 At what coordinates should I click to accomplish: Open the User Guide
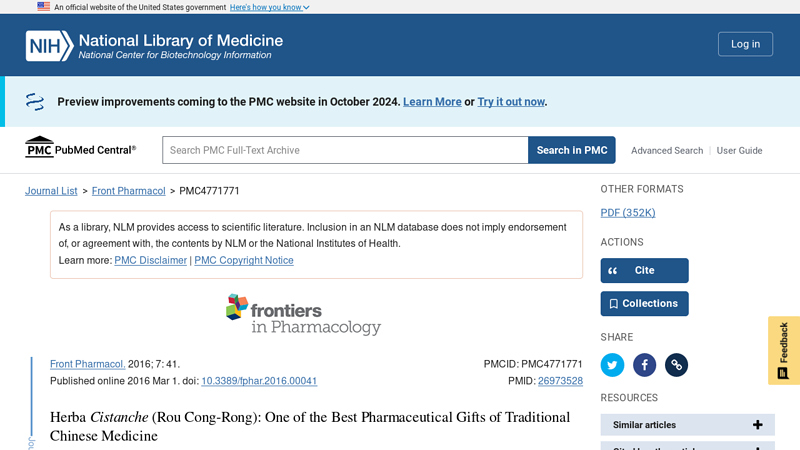click(739, 151)
